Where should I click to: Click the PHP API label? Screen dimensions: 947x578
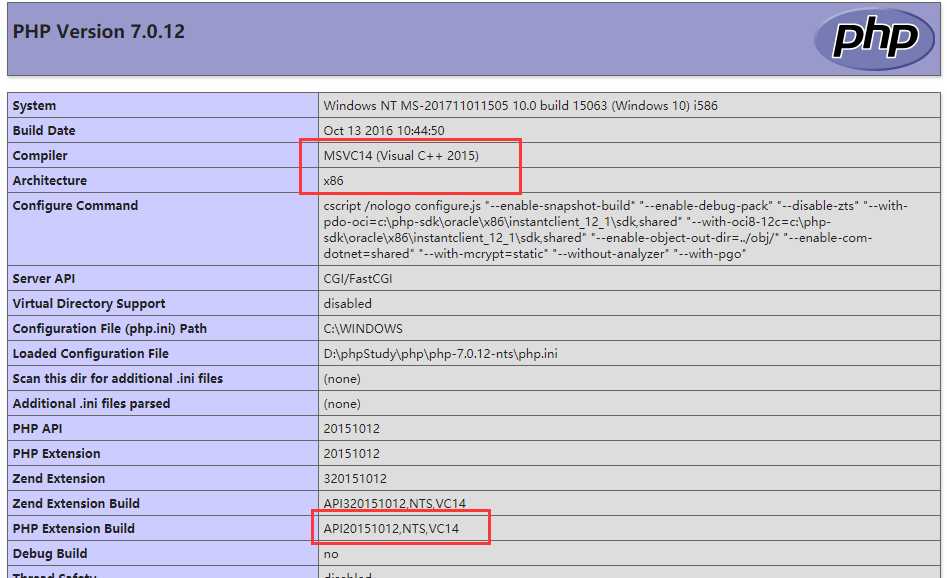(37, 428)
